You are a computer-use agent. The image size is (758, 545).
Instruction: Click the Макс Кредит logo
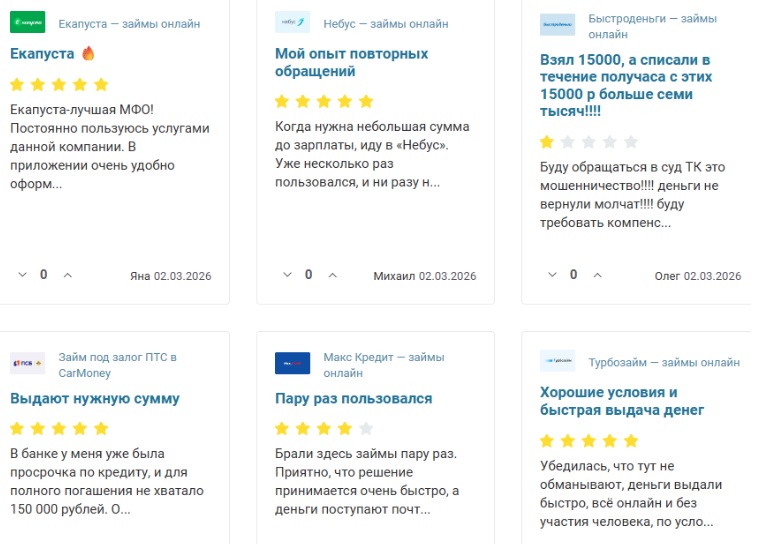(x=292, y=363)
